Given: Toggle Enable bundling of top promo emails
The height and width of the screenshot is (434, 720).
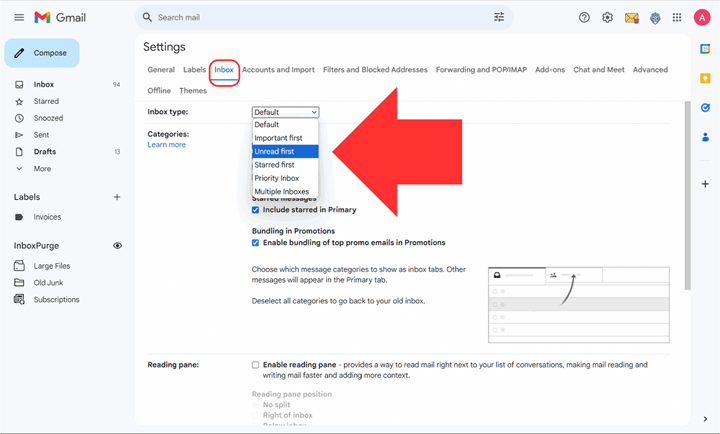Looking at the screenshot, I should (256, 243).
